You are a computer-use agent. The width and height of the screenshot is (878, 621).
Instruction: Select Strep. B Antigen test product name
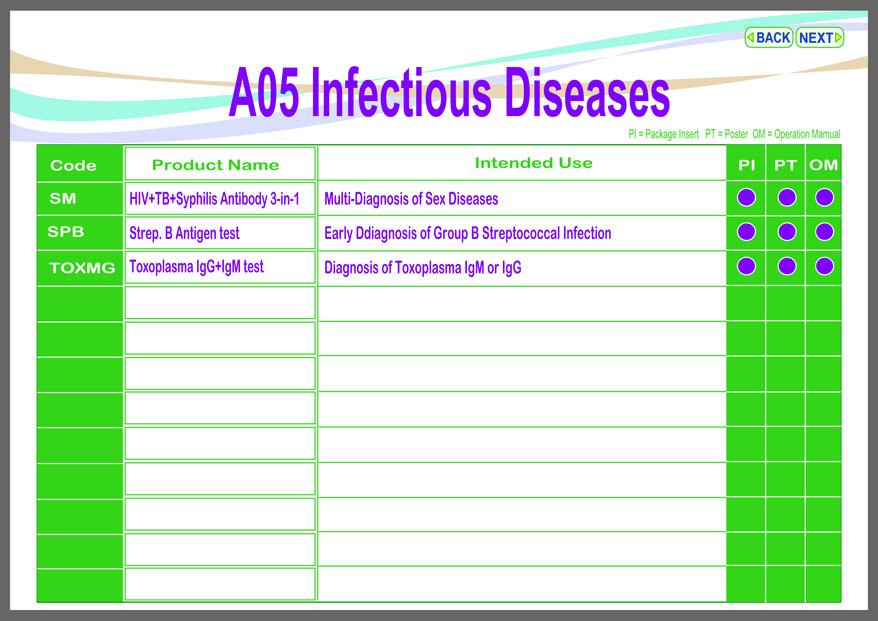coord(184,234)
